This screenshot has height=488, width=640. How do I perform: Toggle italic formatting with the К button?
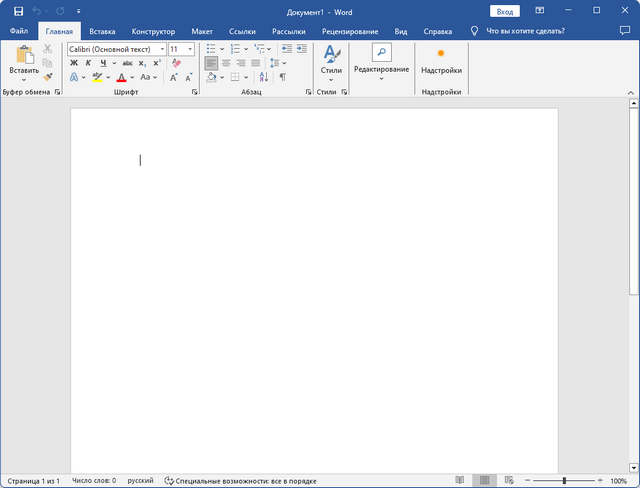88,63
